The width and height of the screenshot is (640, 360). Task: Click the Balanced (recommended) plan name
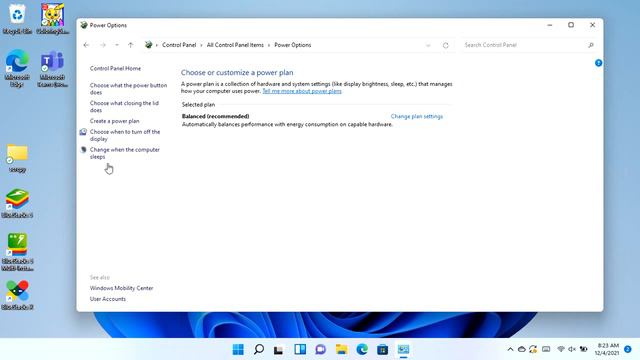(x=216, y=116)
